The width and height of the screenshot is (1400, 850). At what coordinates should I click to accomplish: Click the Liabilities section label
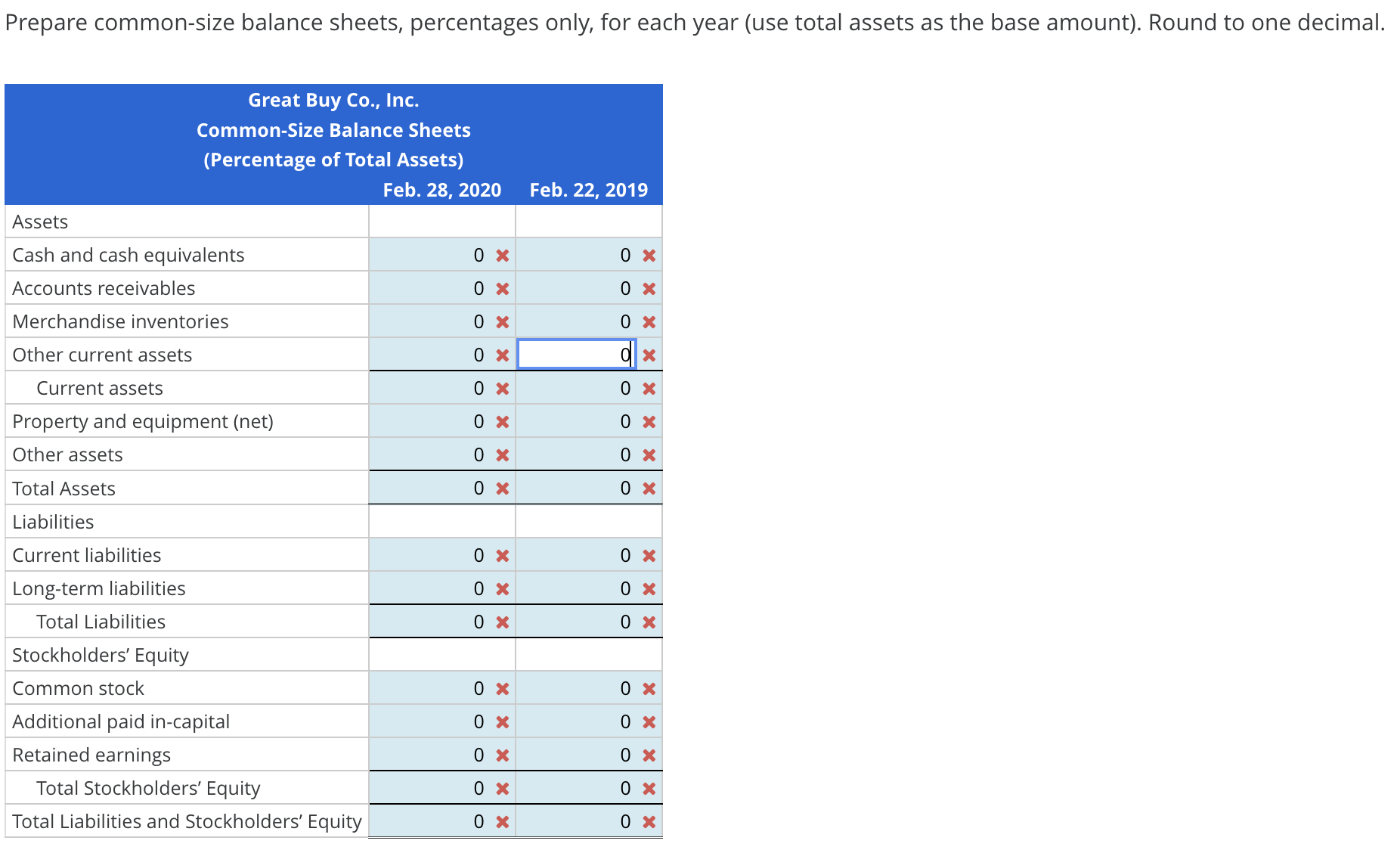coord(53,522)
